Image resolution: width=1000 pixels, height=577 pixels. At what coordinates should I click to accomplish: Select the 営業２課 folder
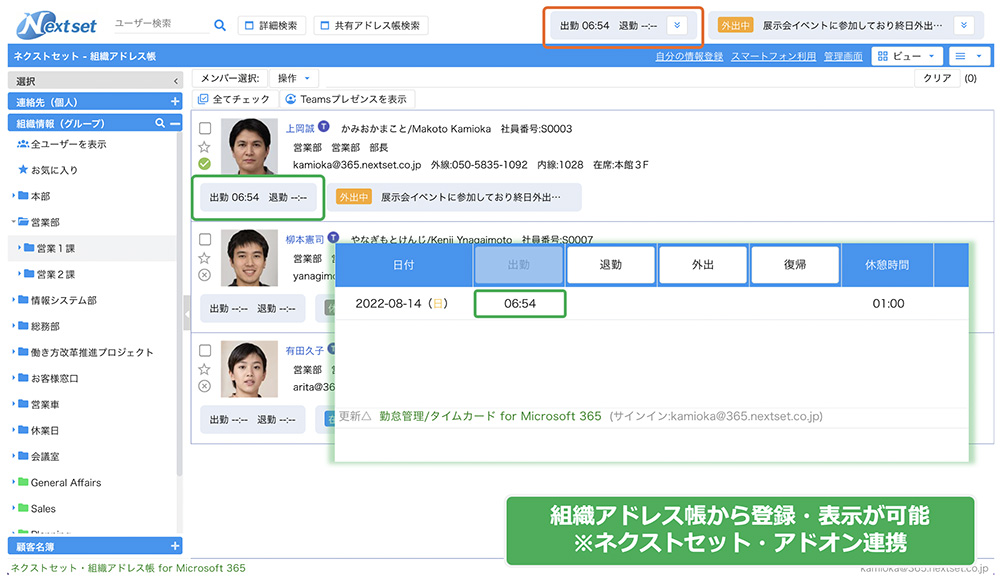click(x=55, y=274)
